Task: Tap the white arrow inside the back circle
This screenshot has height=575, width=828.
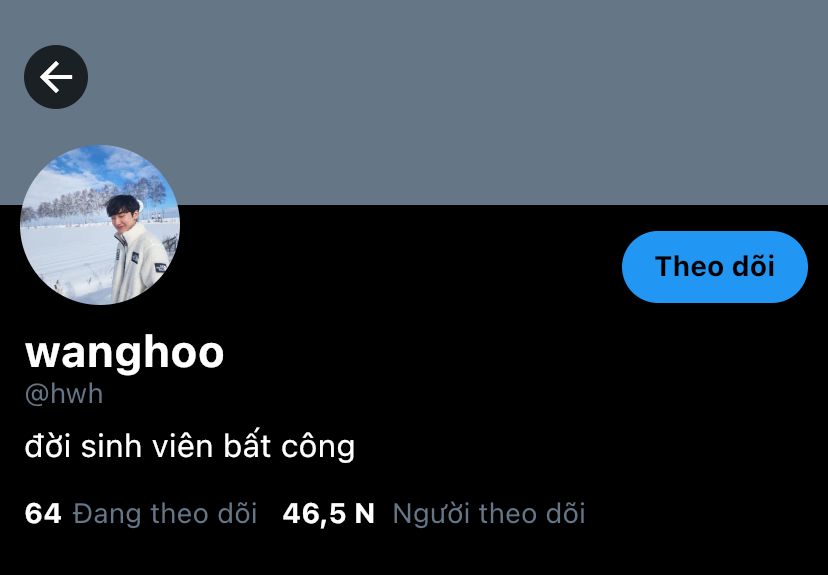Action: point(56,77)
